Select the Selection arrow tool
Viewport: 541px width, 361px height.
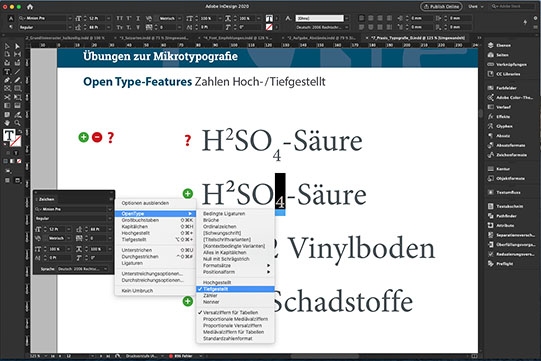point(7,46)
